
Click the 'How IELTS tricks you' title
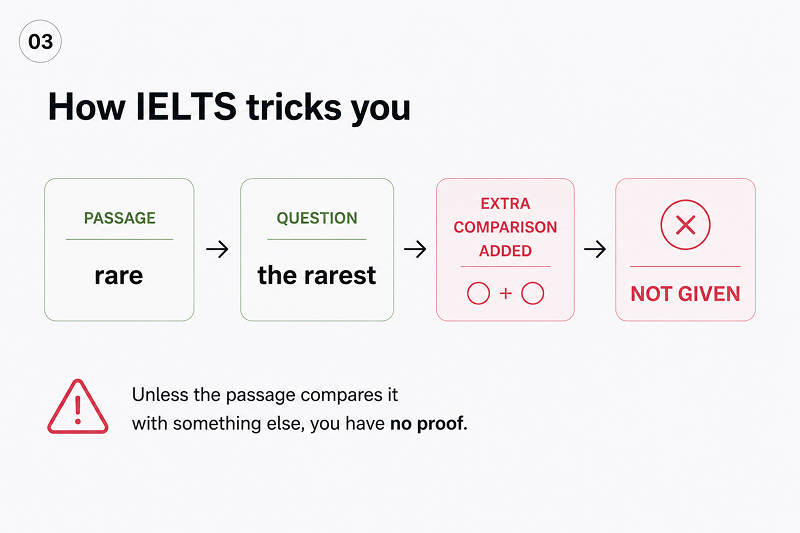pyautogui.click(x=229, y=108)
